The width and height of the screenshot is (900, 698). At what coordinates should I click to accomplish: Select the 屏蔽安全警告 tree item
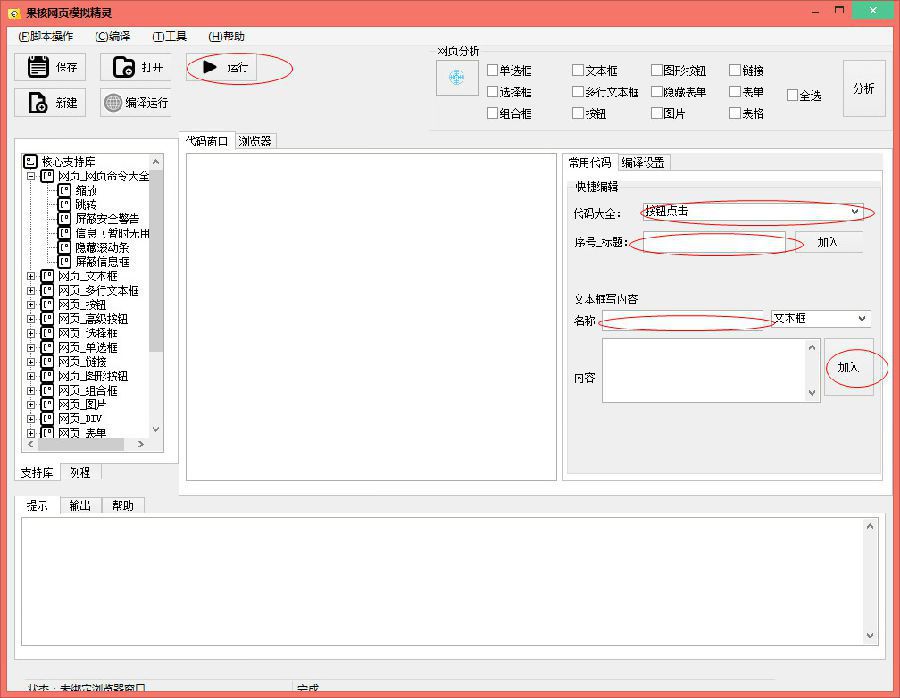(x=107, y=219)
